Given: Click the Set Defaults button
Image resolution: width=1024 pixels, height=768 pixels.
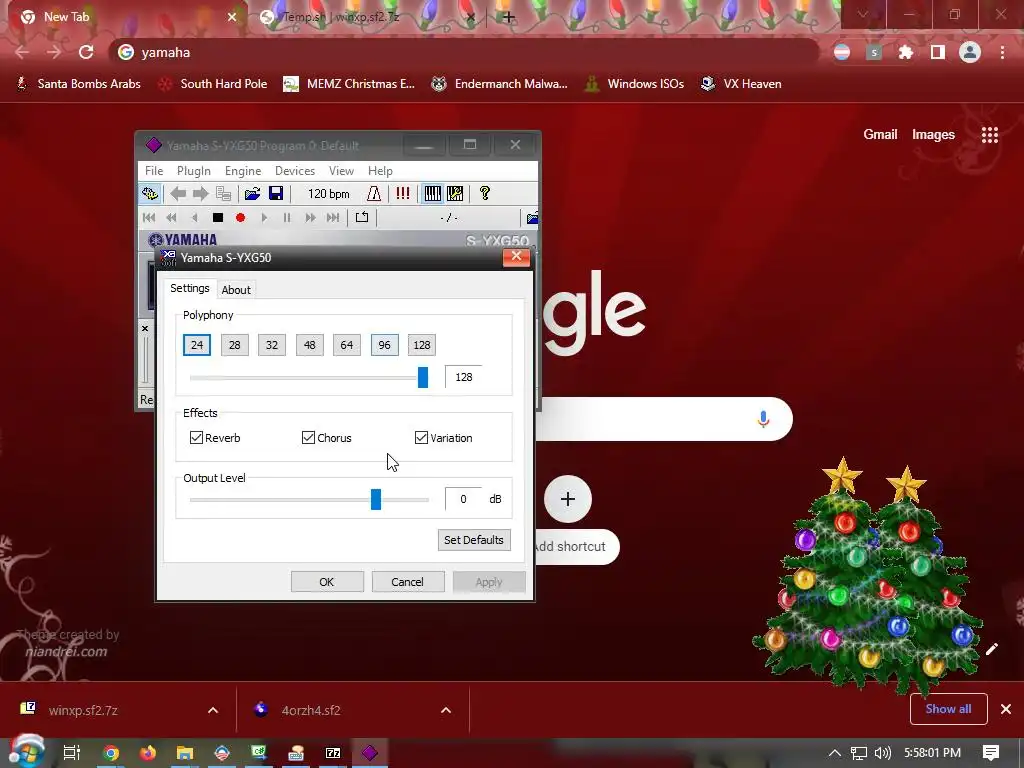Looking at the screenshot, I should 474,540.
